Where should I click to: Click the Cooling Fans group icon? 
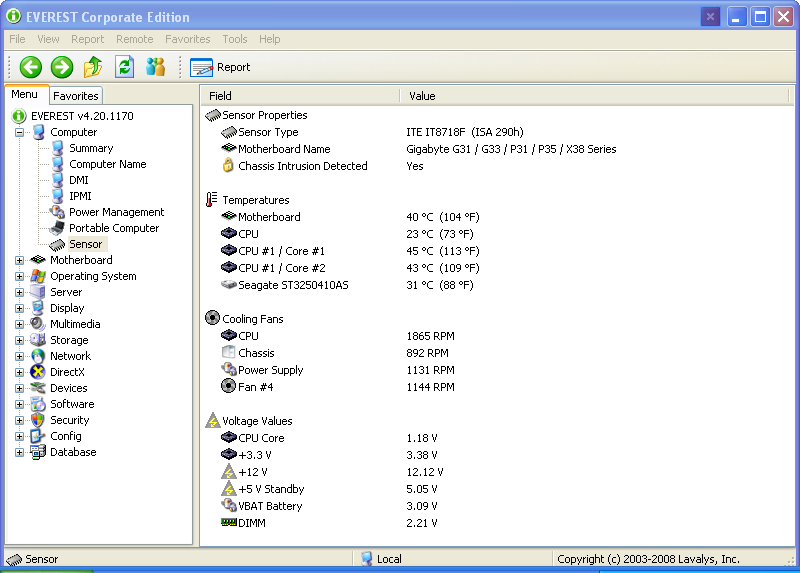(x=212, y=318)
